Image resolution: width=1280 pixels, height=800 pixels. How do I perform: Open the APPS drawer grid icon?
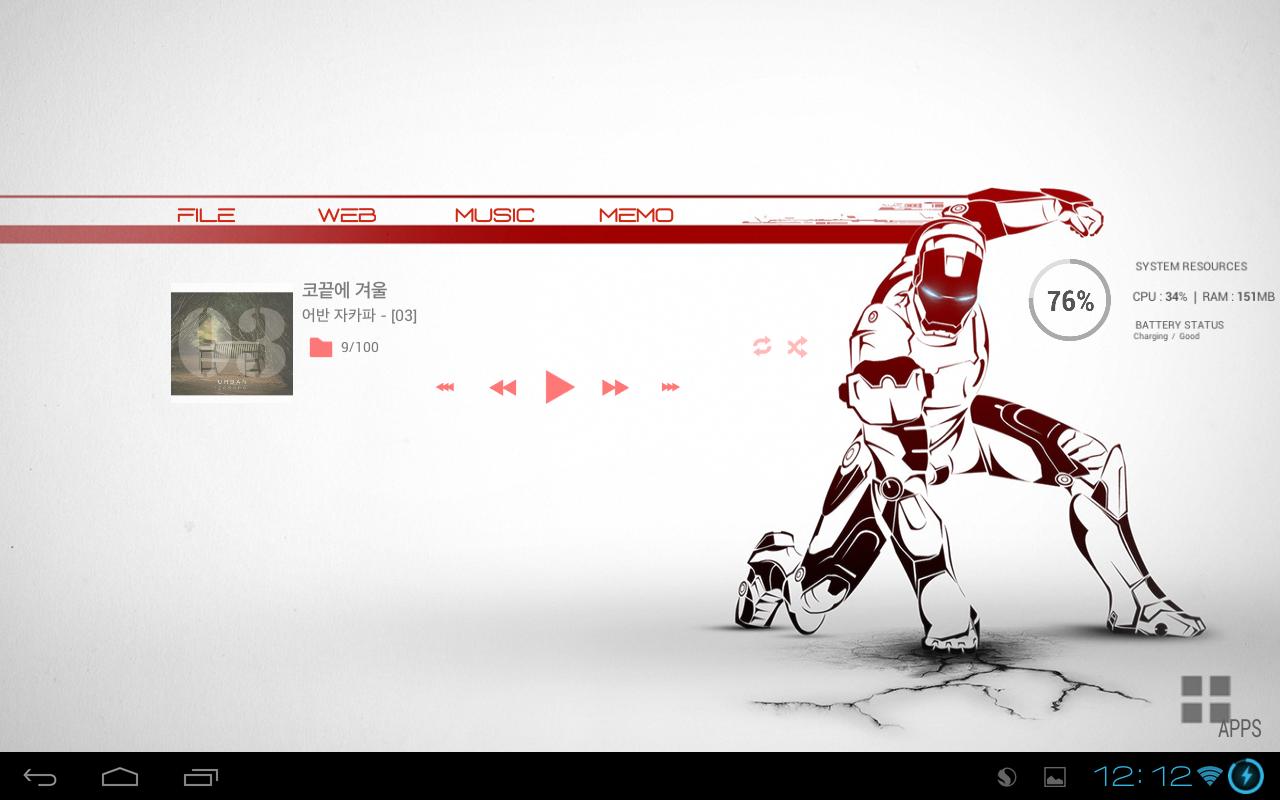pyautogui.click(x=1206, y=699)
